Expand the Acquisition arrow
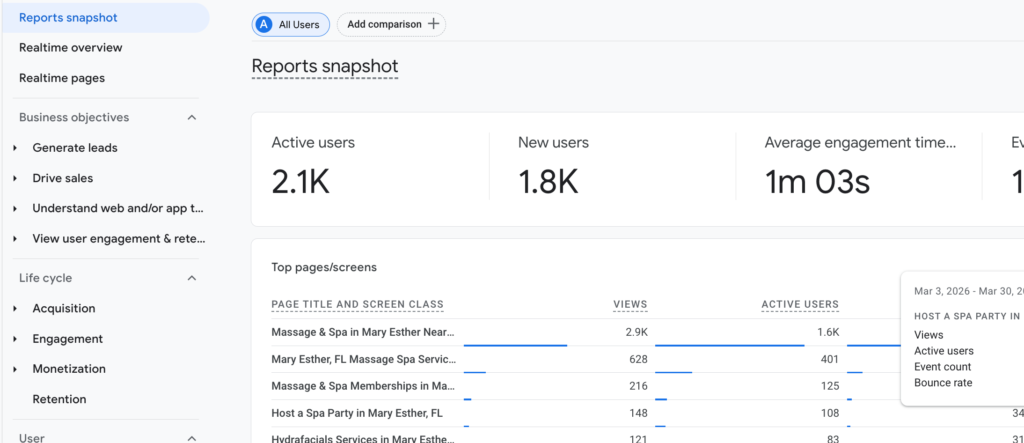Viewport: 1024px width, 443px height. click(16, 309)
